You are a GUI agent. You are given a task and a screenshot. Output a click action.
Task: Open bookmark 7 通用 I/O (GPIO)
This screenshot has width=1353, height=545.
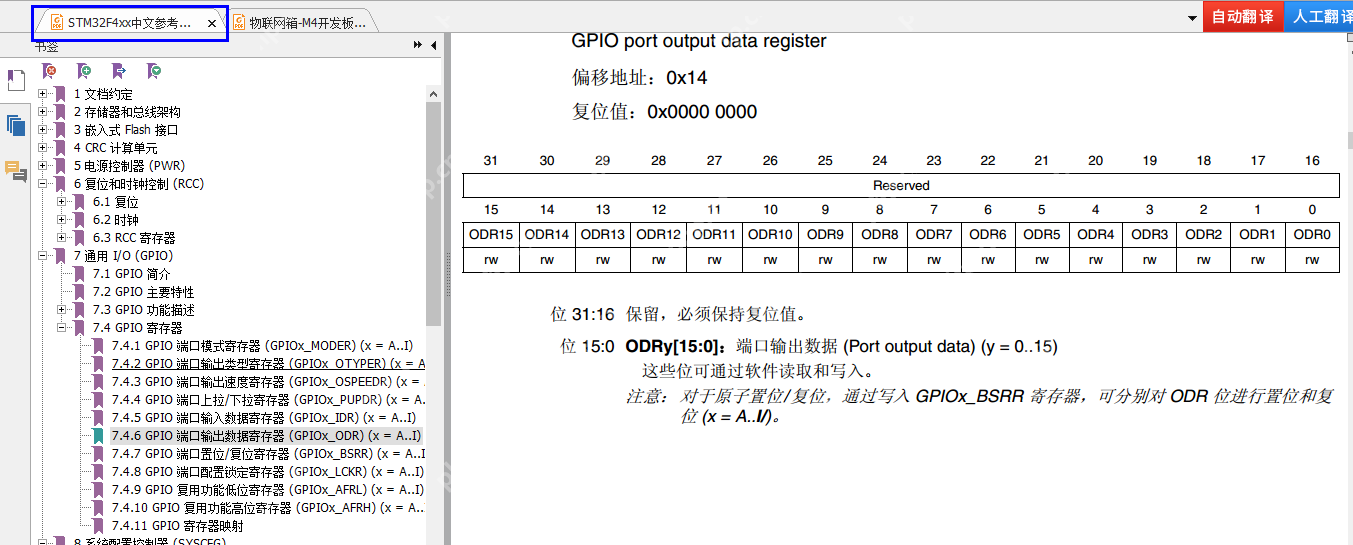(123, 256)
